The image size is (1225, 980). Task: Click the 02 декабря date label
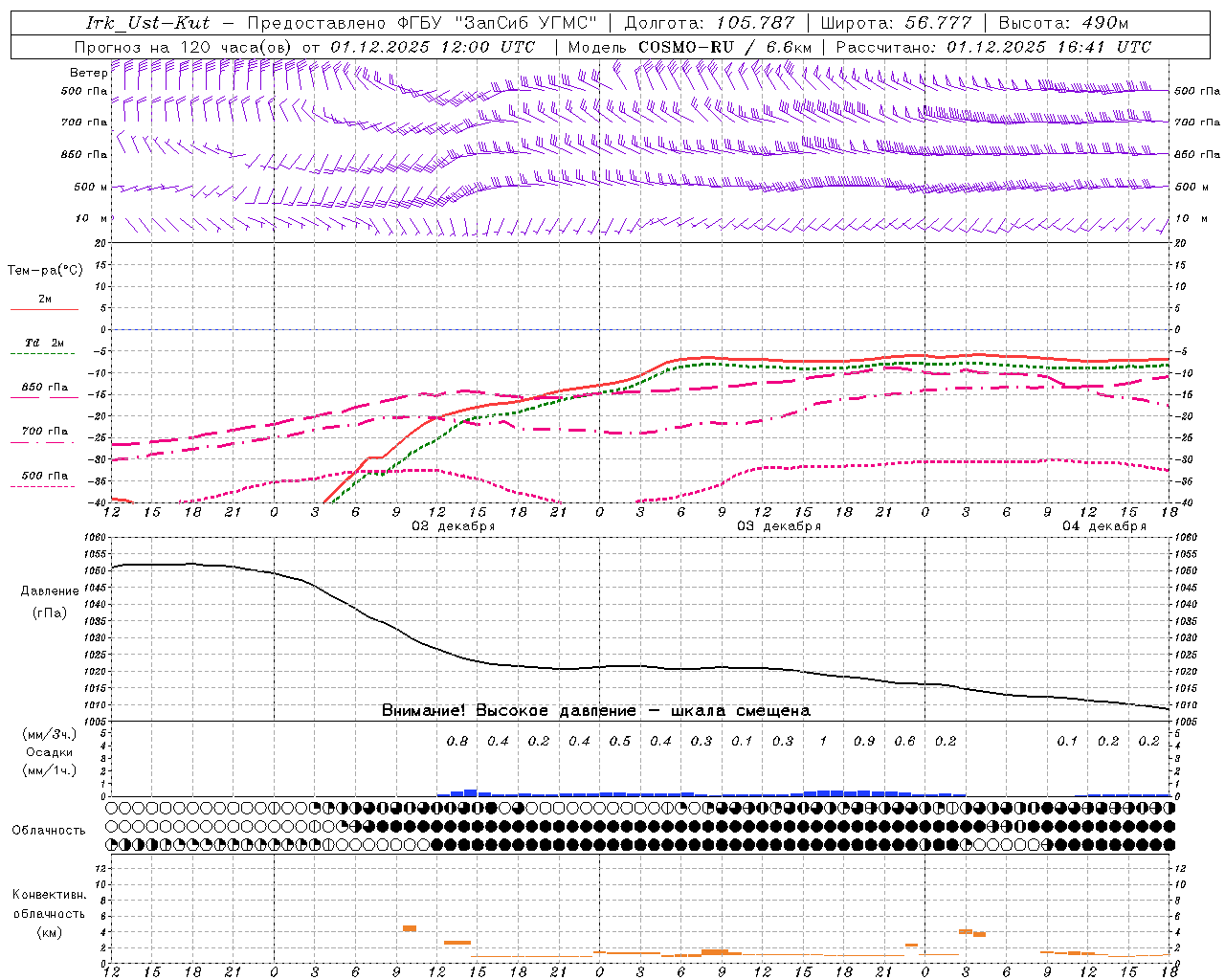pos(454,526)
